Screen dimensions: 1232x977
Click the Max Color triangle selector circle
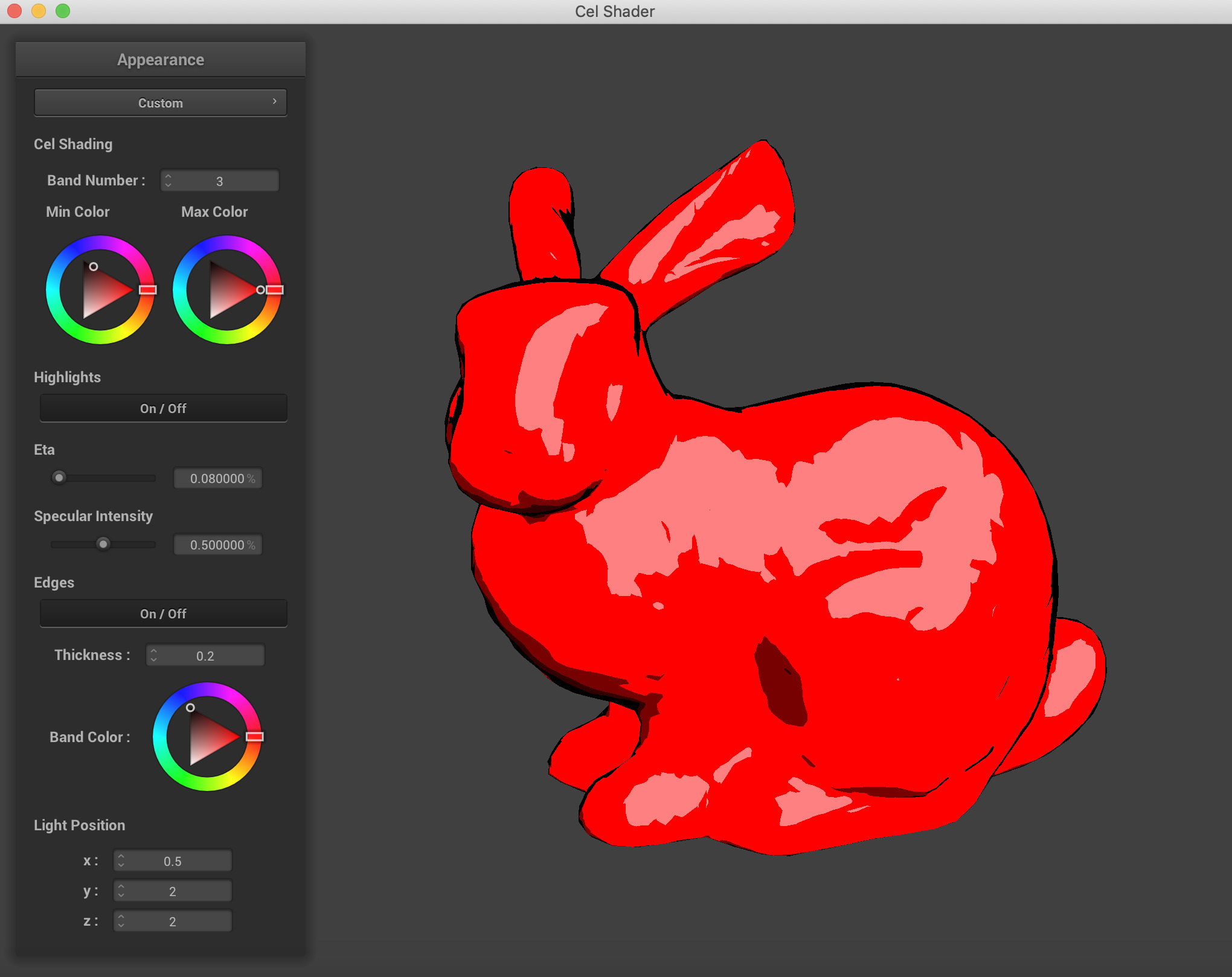tap(260, 290)
